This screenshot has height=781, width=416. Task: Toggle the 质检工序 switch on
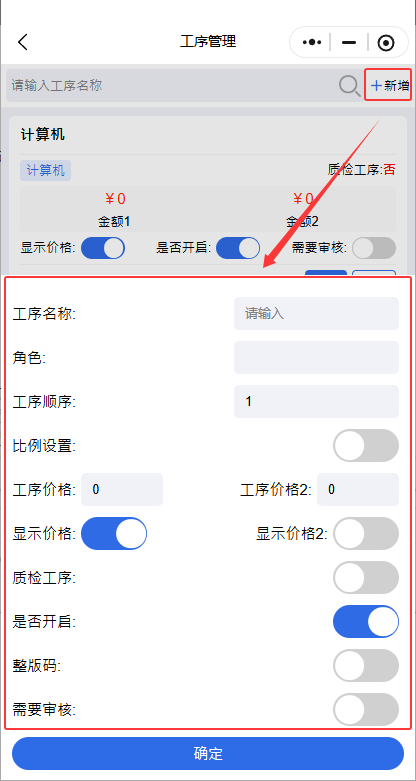click(x=366, y=577)
